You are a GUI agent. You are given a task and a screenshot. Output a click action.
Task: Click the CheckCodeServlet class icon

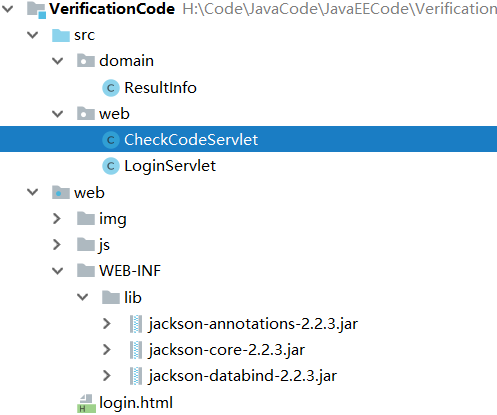[111, 140]
